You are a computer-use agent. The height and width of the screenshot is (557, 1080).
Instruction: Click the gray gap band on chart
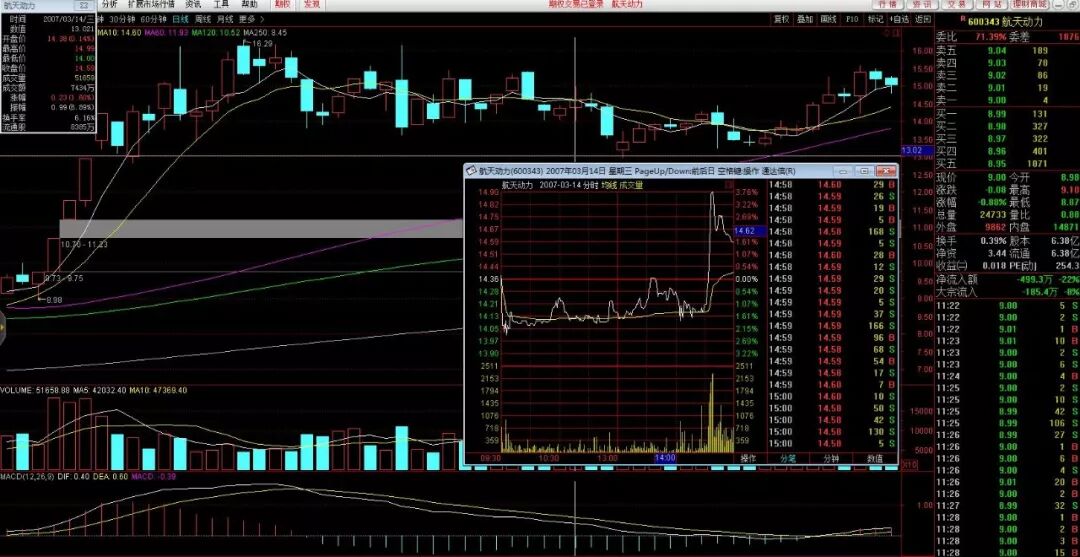click(261, 229)
